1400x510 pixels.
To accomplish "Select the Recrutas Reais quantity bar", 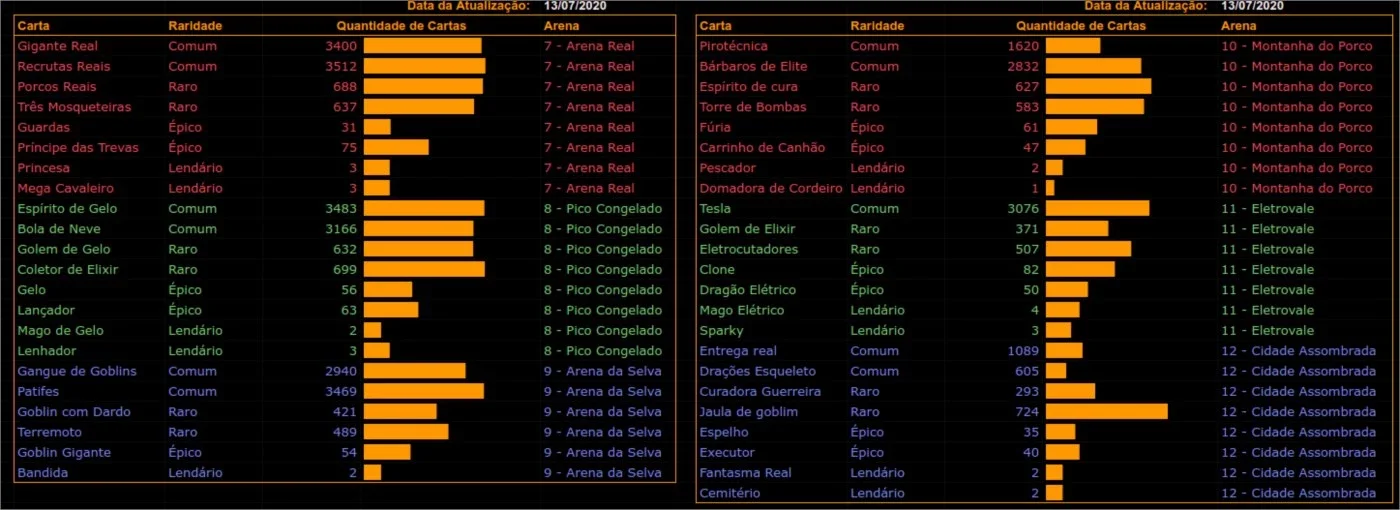I will (424, 66).
